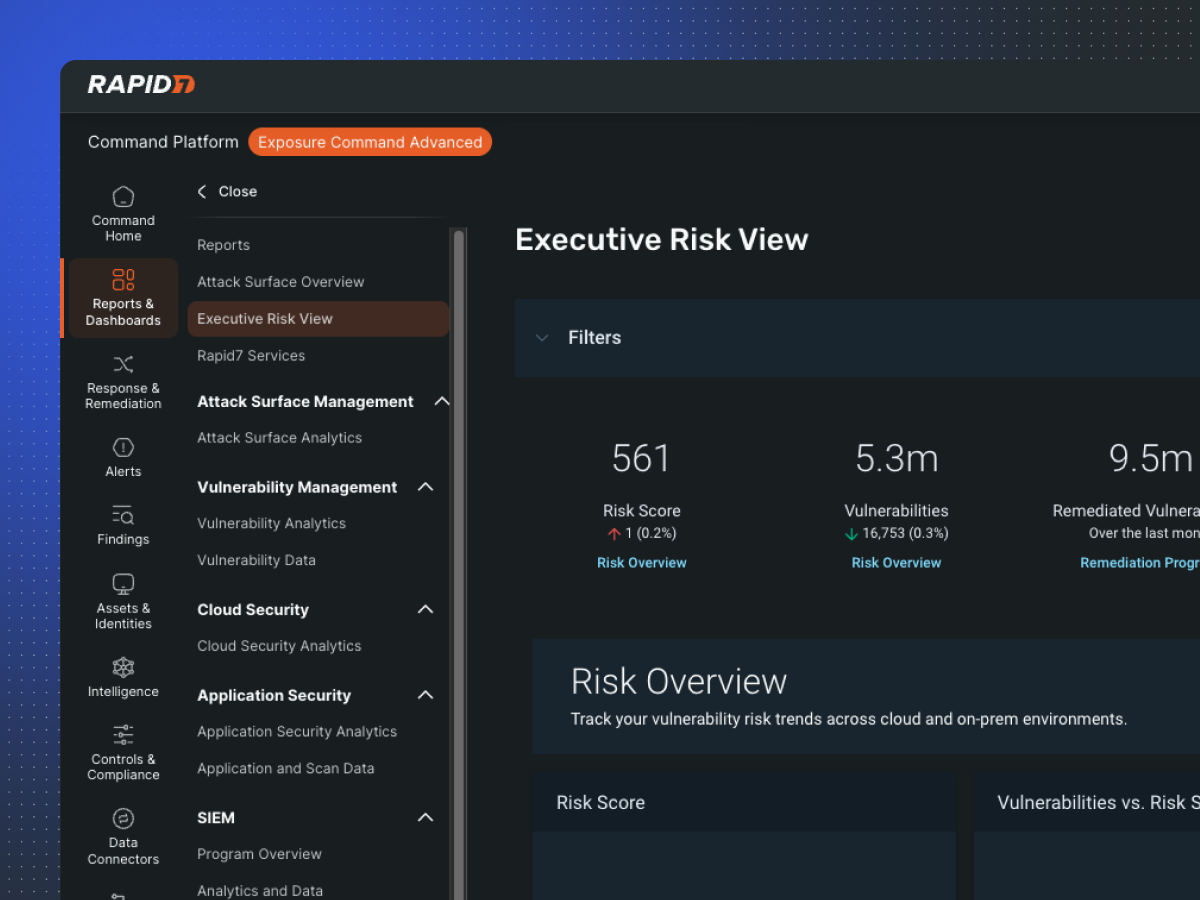Open the Findings icon
1200x900 pixels.
(123, 516)
